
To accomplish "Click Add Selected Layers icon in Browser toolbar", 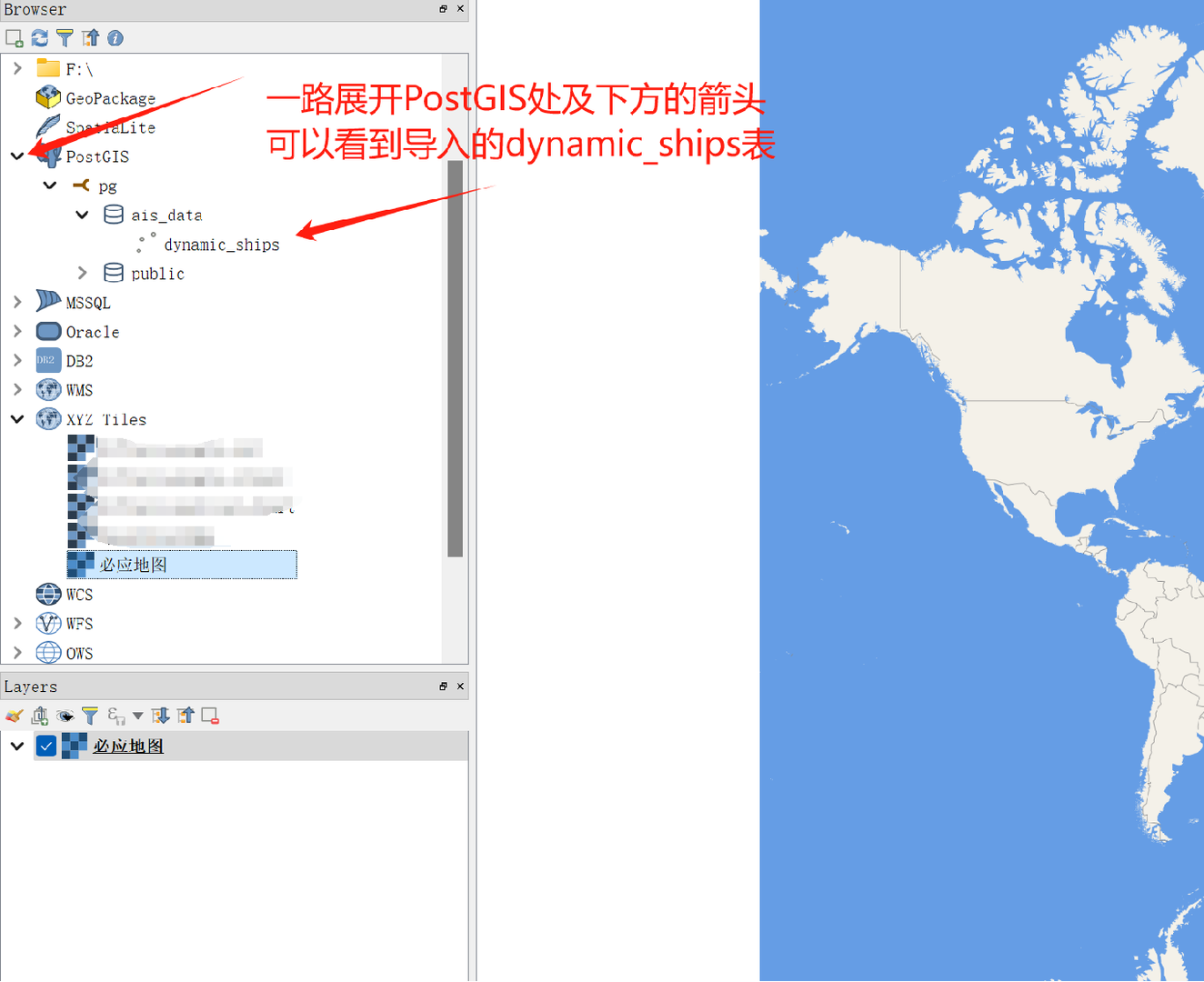I will 14,38.
